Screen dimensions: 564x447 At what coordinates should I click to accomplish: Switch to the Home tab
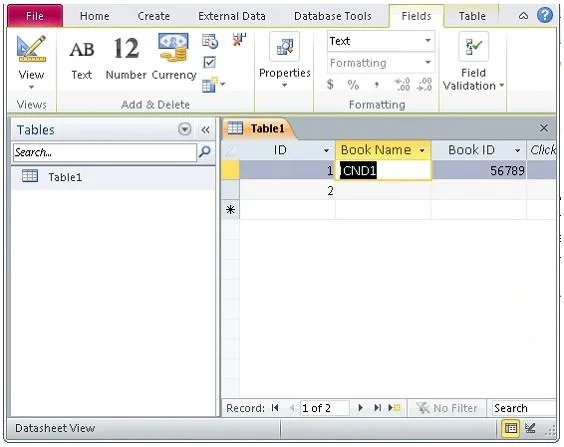(95, 16)
